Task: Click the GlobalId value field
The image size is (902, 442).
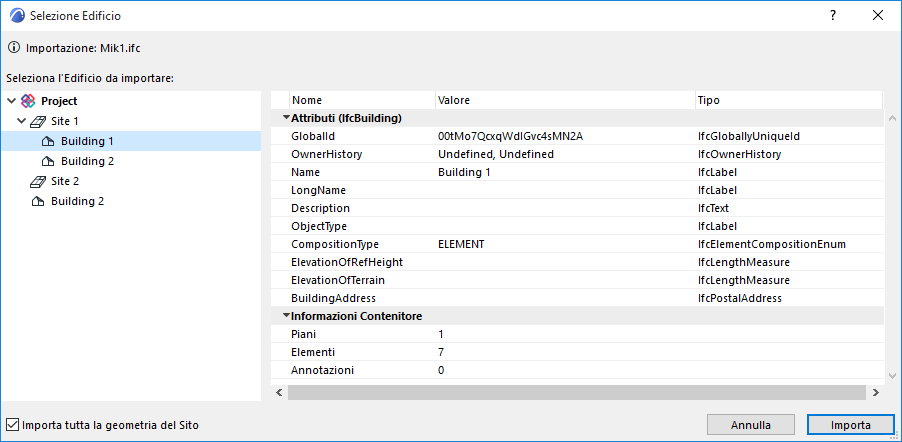Action: pos(510,136)
